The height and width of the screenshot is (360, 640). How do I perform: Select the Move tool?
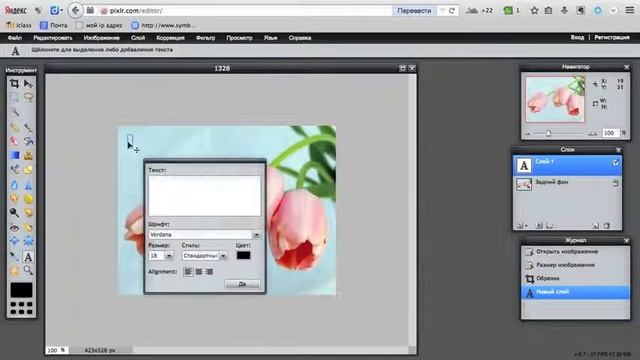tap(28, 84)
